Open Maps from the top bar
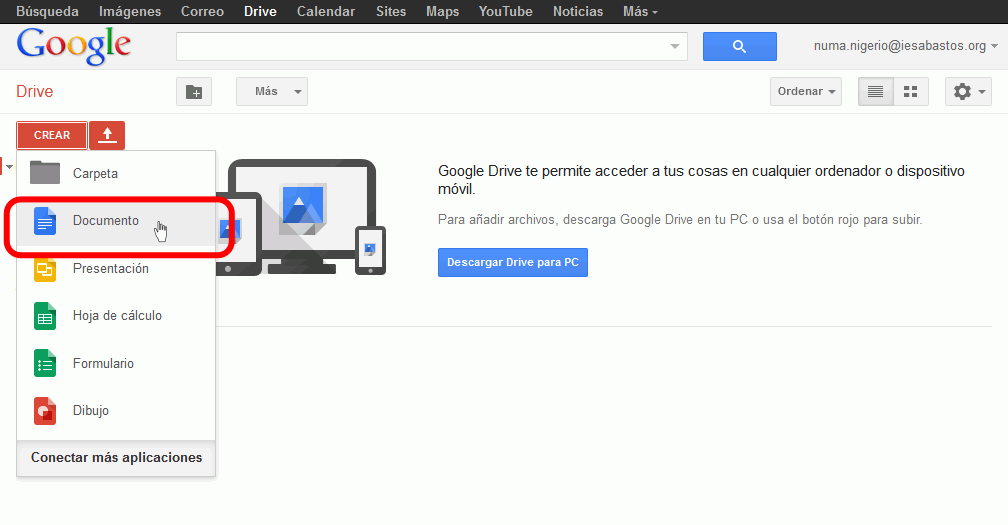The width and height of the screenshot is (1008, 525). pyautogui.click(x=442, y=12)
